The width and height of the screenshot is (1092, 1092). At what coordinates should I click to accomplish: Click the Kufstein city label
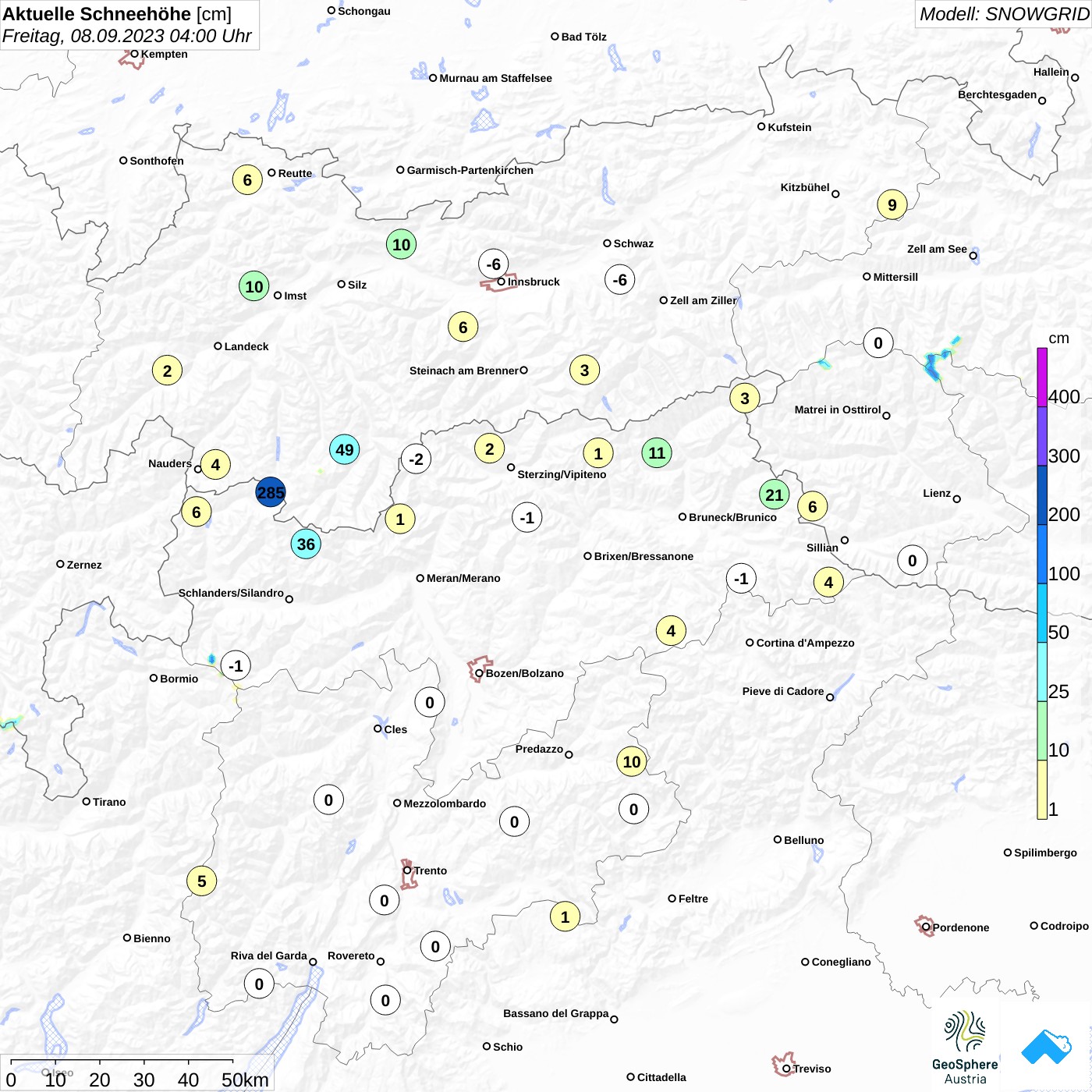pos(789,127)
